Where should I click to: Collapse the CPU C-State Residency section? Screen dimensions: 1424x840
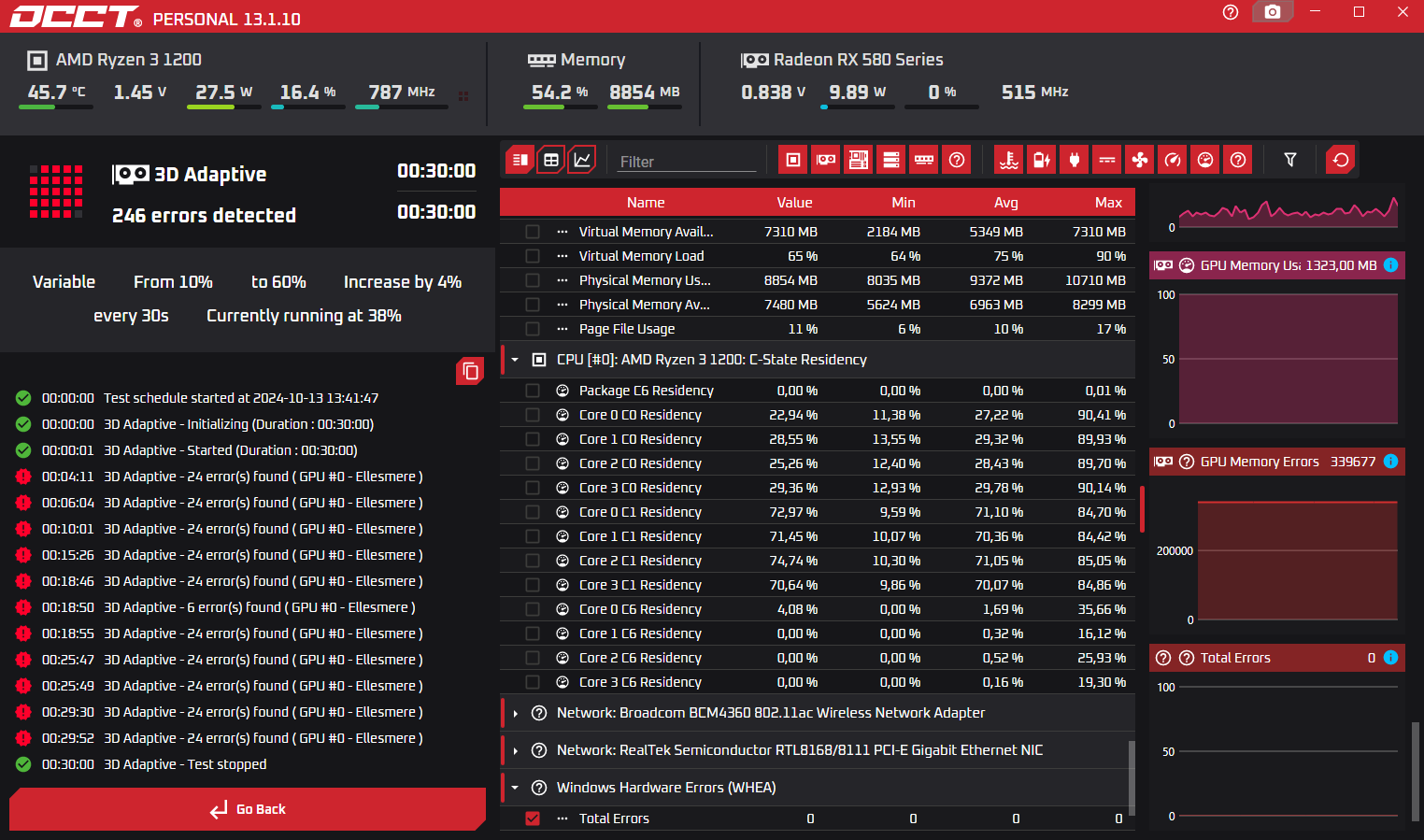click(515, 360)
